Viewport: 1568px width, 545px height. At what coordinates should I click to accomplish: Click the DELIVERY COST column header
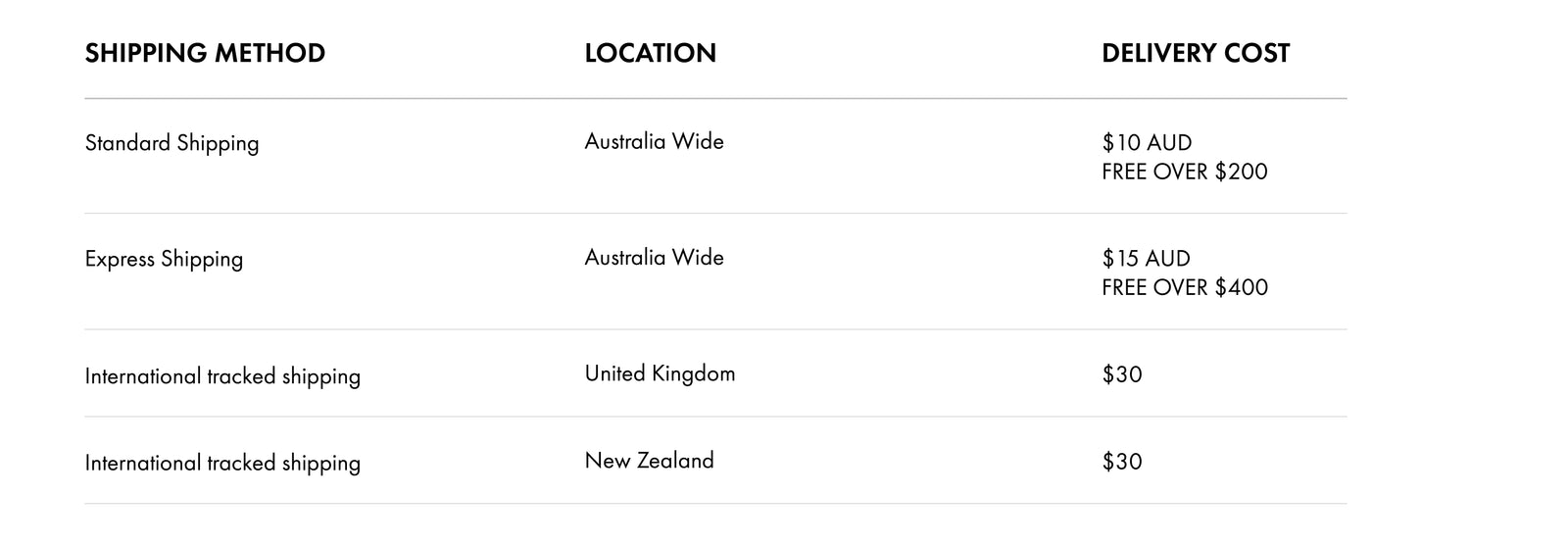(1196, 53)
